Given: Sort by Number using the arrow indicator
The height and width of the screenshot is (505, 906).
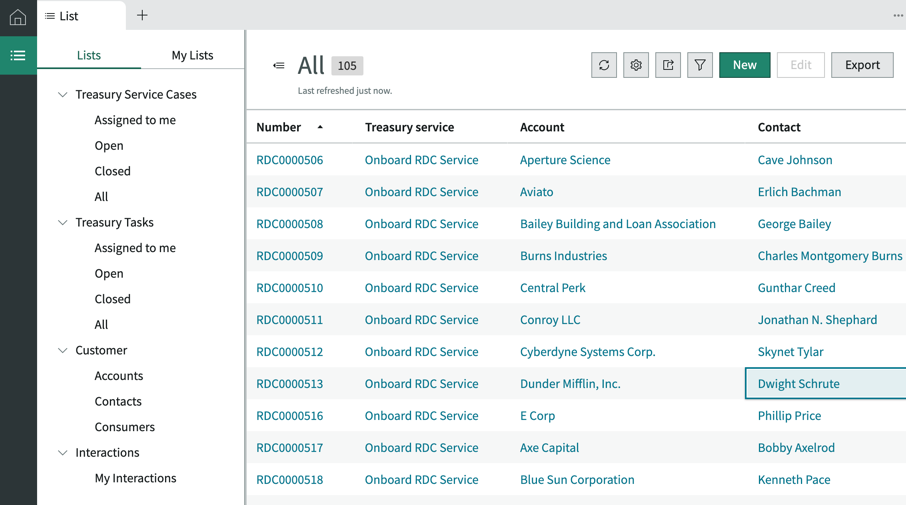Looking at the screenshot, I should click(320, 127).
